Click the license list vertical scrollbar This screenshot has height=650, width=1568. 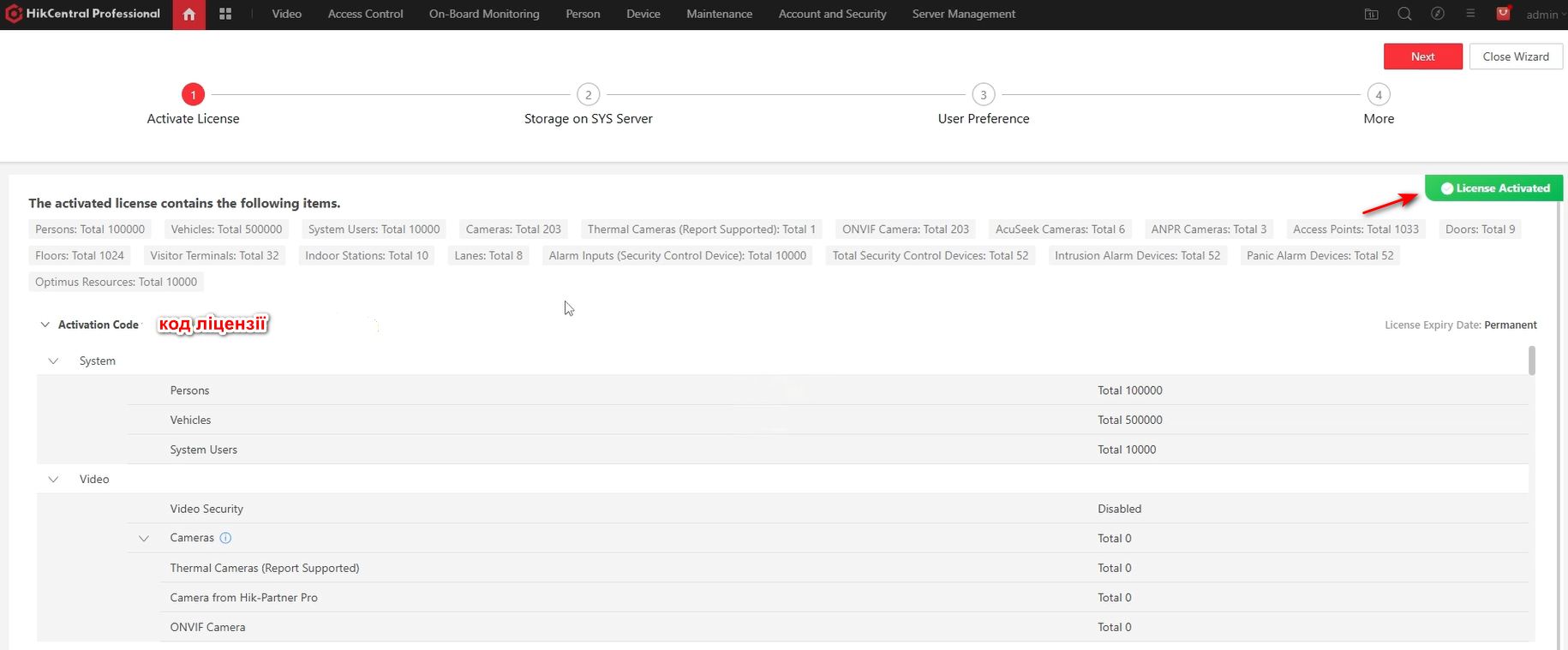pos(1532,361)
